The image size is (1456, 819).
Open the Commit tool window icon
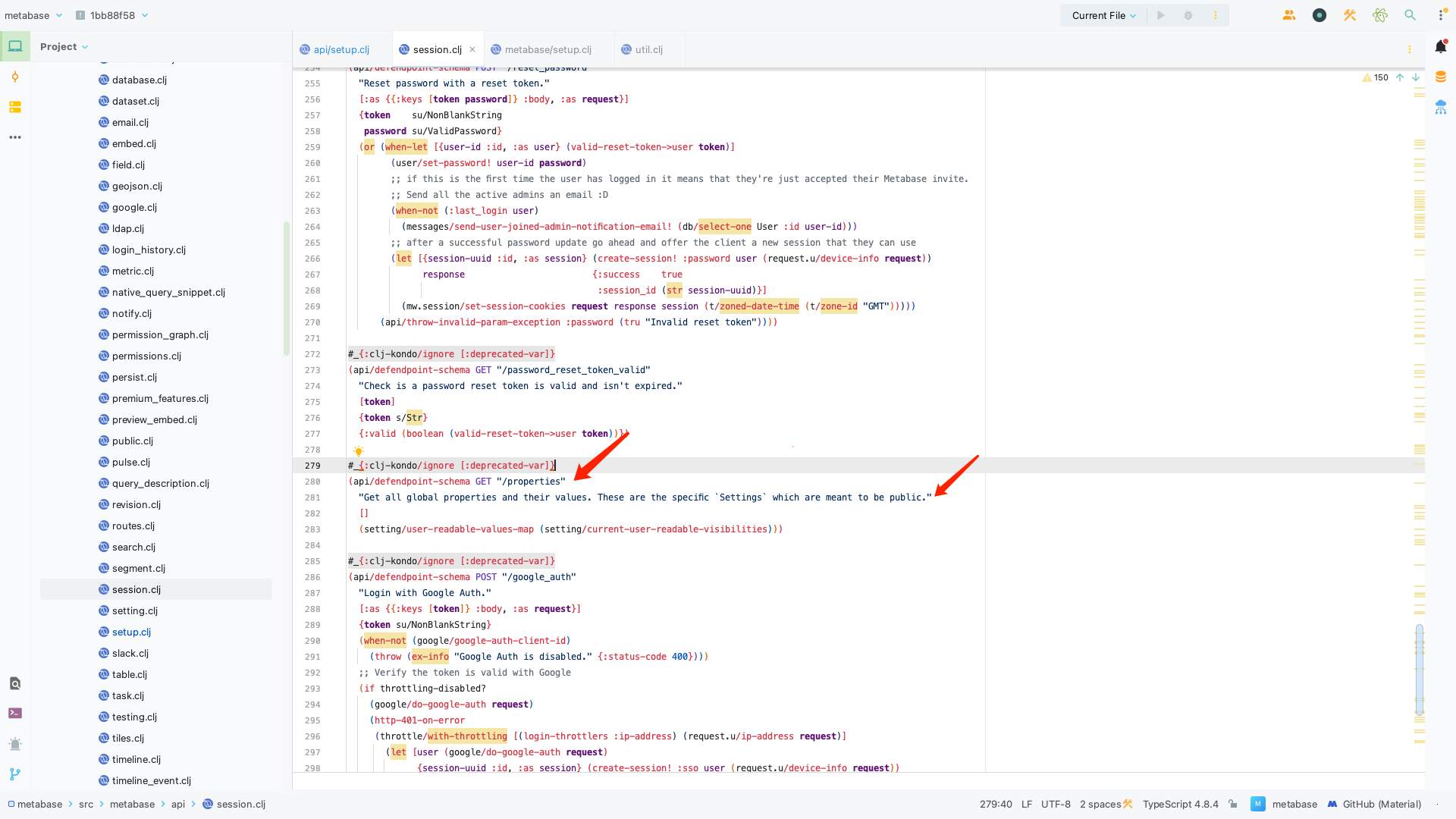[x=15, y=77]
